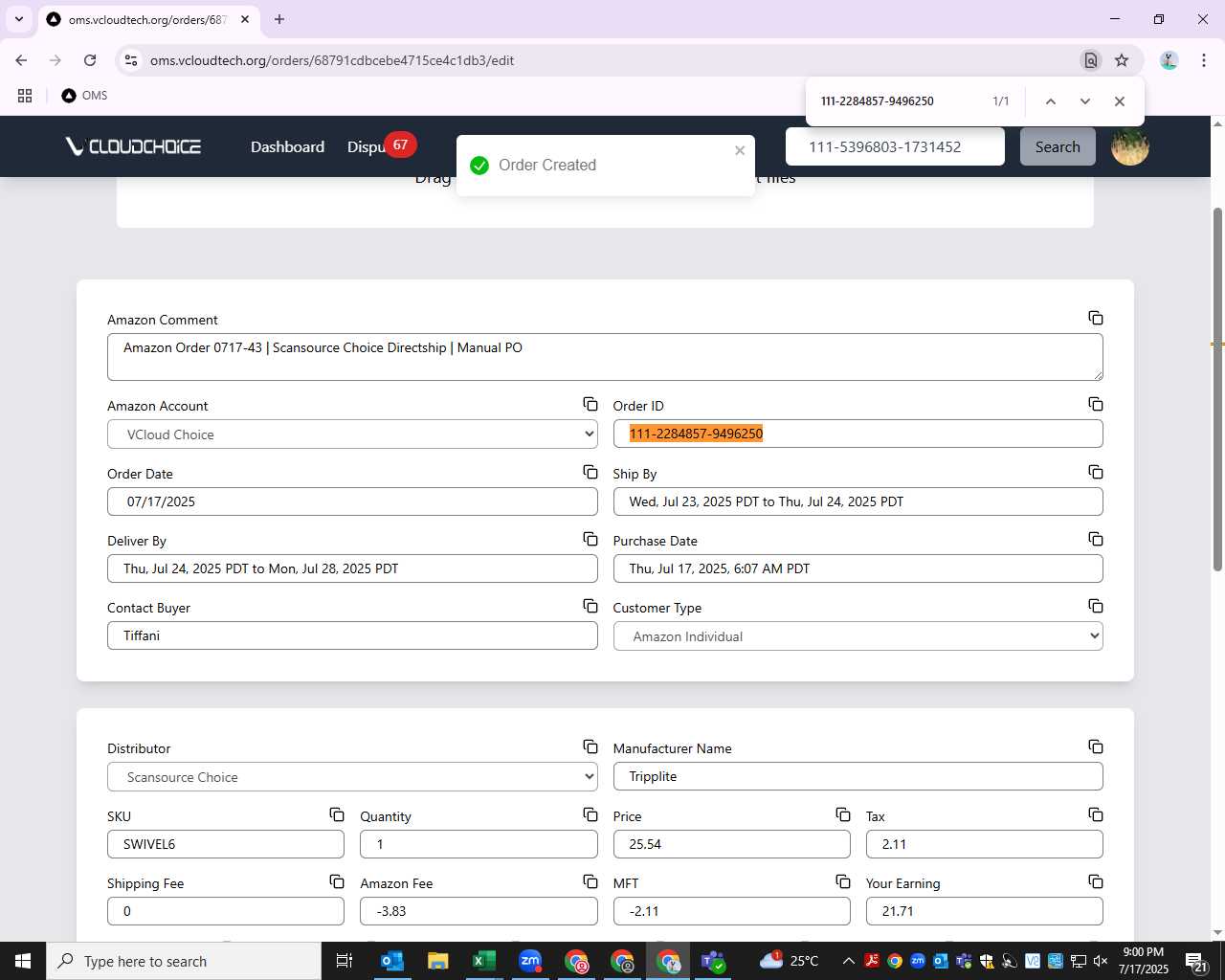Open a new browser tab
Image resolution: width=1225 pixels, height=980 pixels.
pyautogui.click(x=279, y=19)
